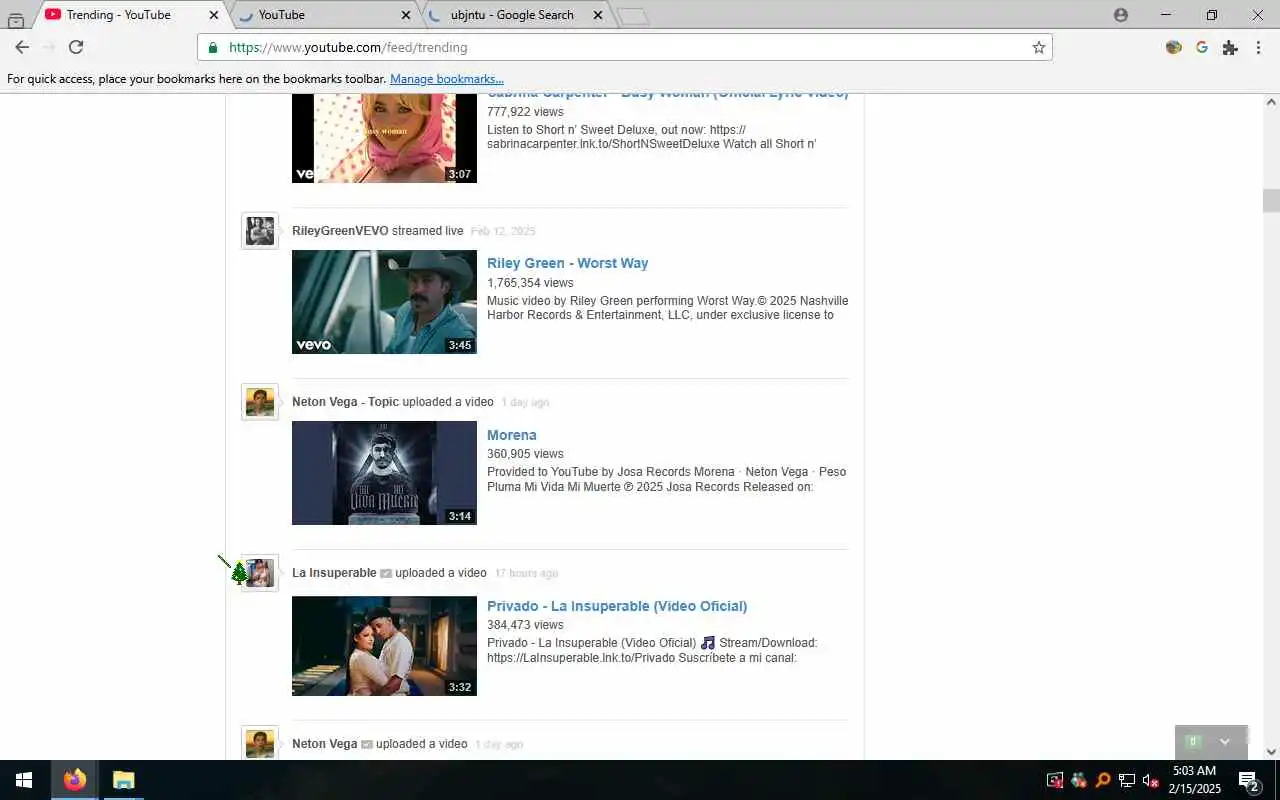Play the Privado La Insuperable thumbnail
Viewport: 1280px width, 800px height.
(384, 646)
